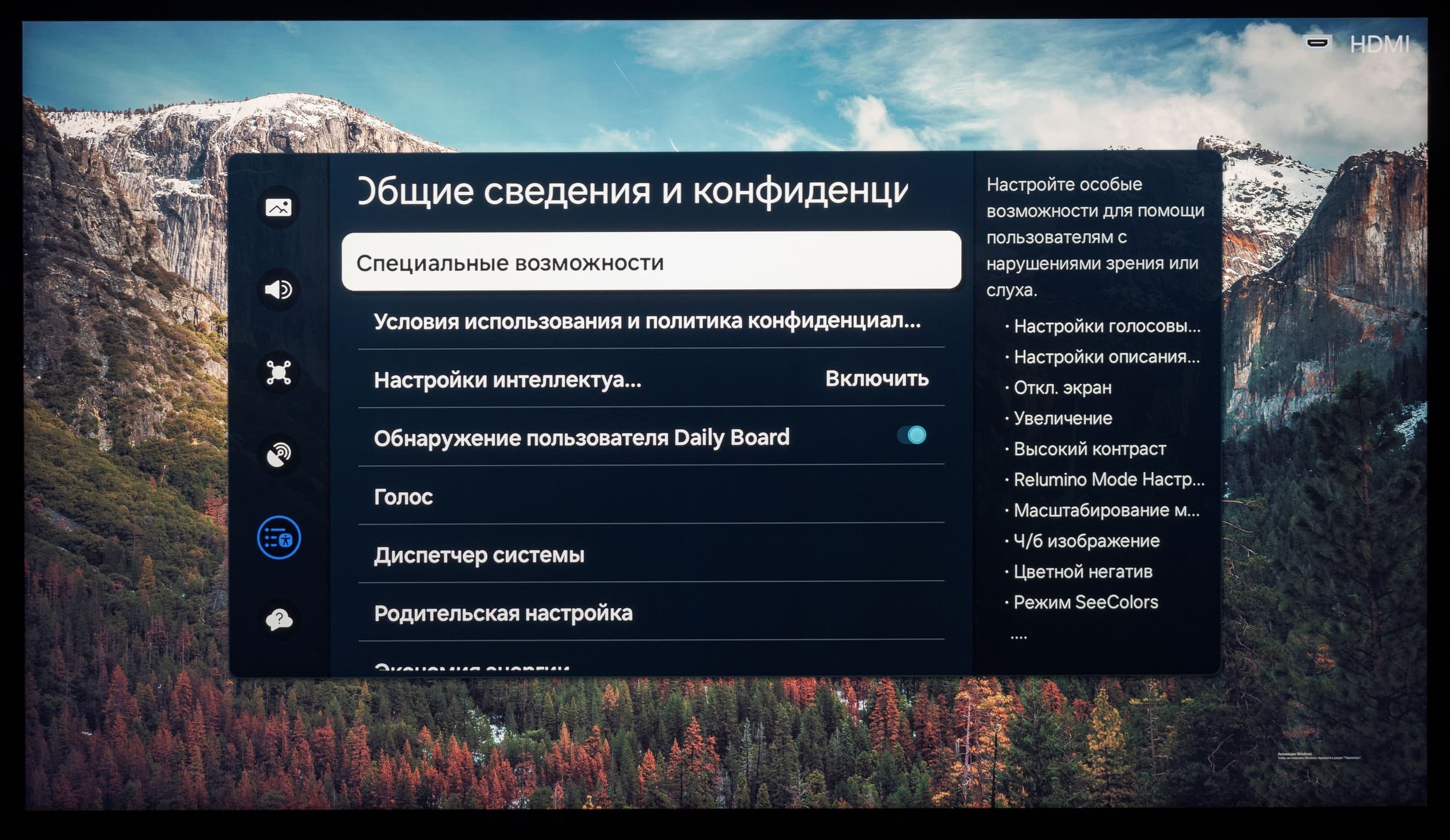1450x840 pixels.
Task: Click the HDMI source icon
Action: tap(1318, 43)
